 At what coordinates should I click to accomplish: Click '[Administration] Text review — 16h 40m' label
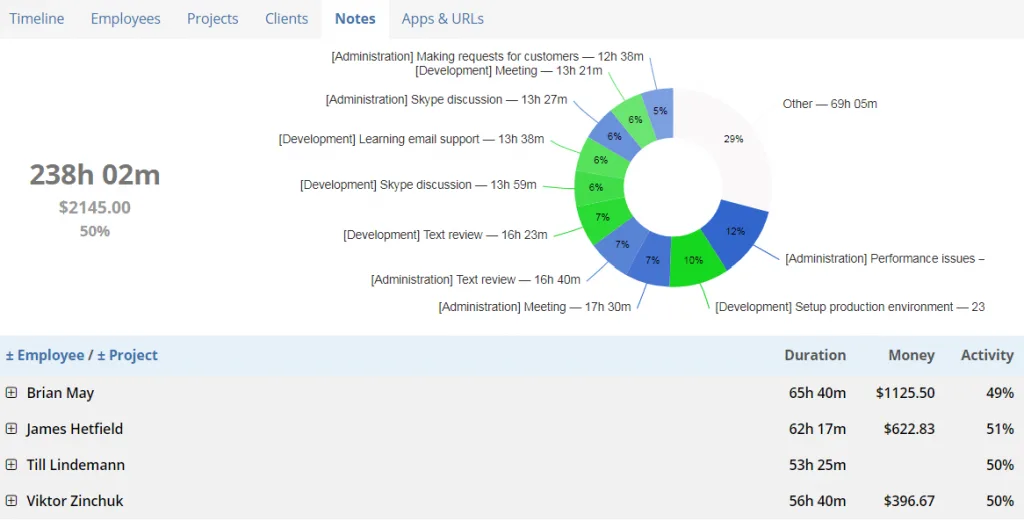tap(475, 279)
